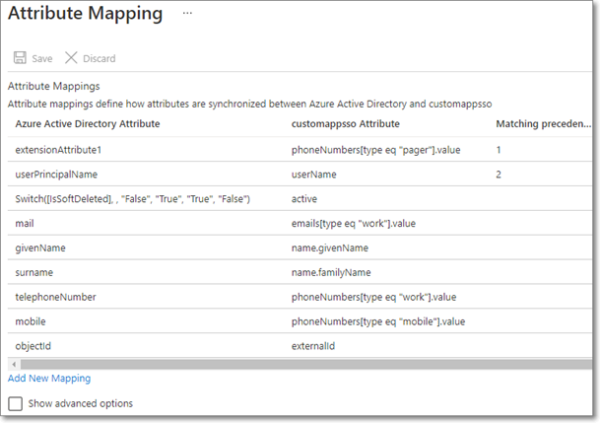600x423 pixels.
Task: Open the Switch([IsSoftDeleted]) expression mapping
Action: tap(132, 199)
